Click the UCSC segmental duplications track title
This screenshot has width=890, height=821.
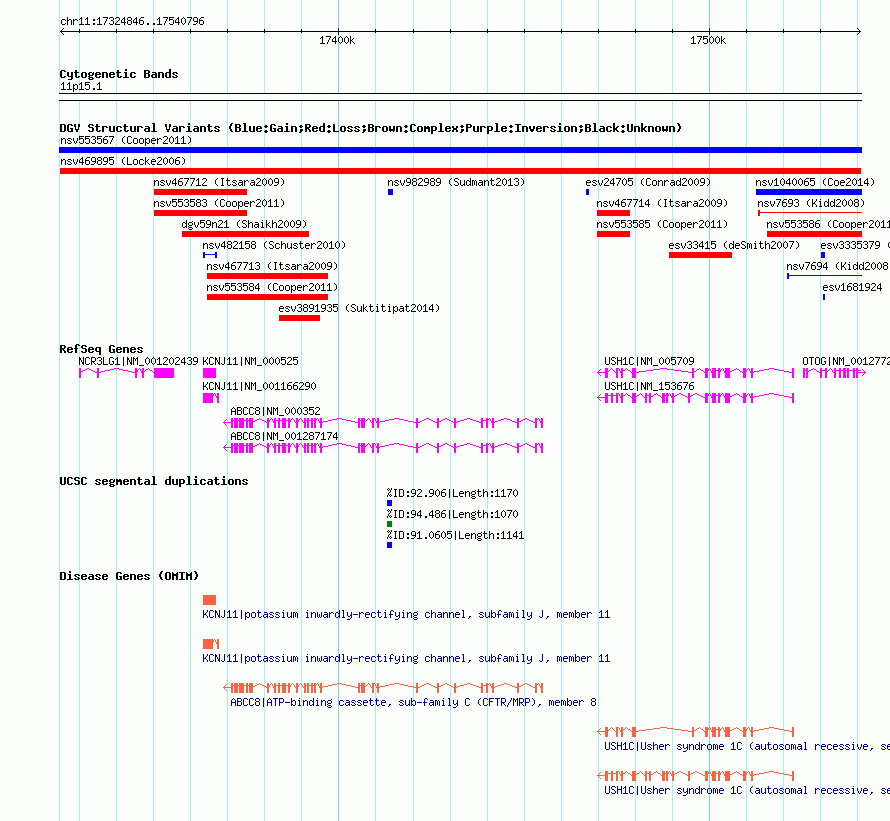coord(154,481)
